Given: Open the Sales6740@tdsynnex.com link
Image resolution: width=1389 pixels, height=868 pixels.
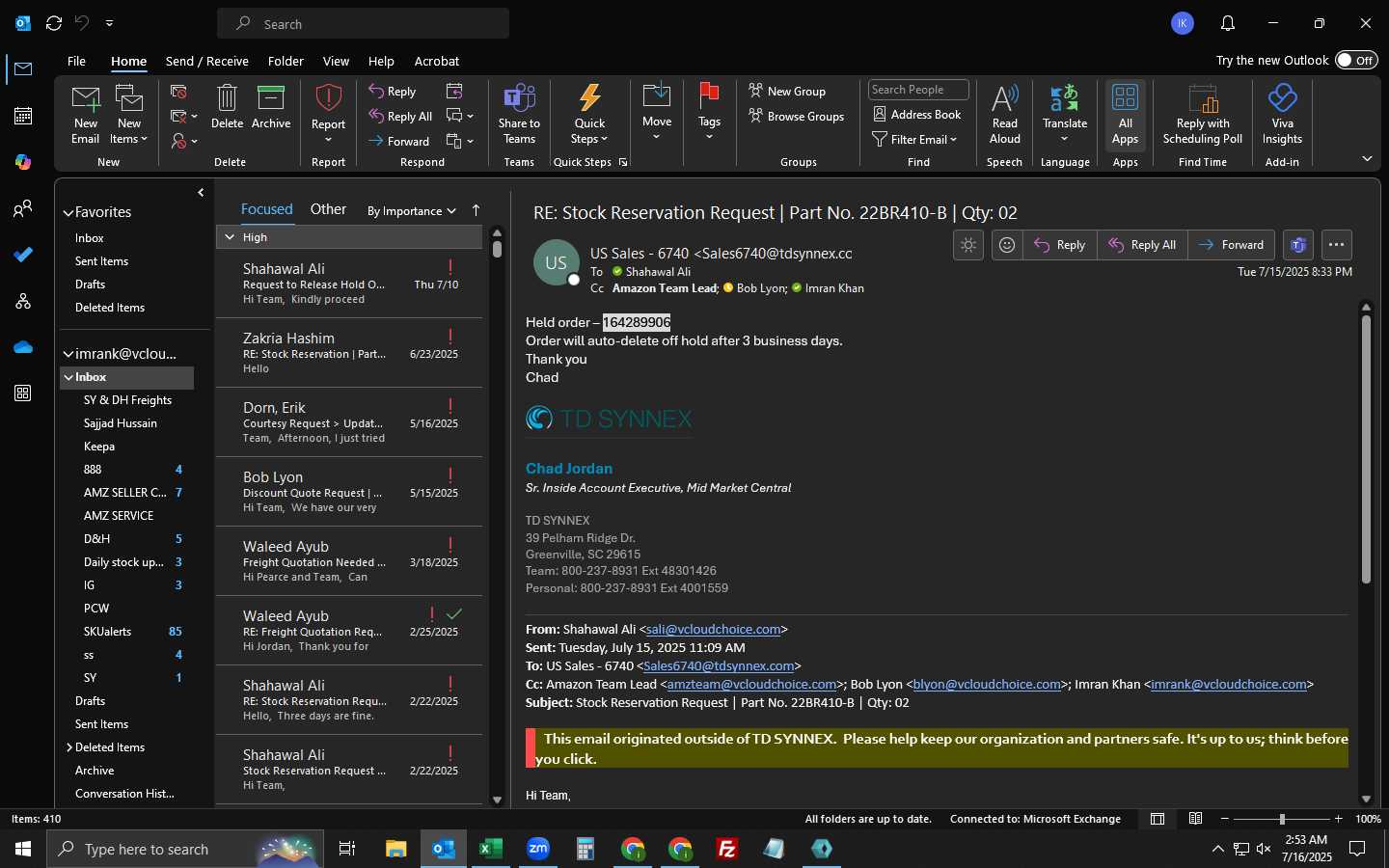Looking at the screenshot, I should coord(719,665).
